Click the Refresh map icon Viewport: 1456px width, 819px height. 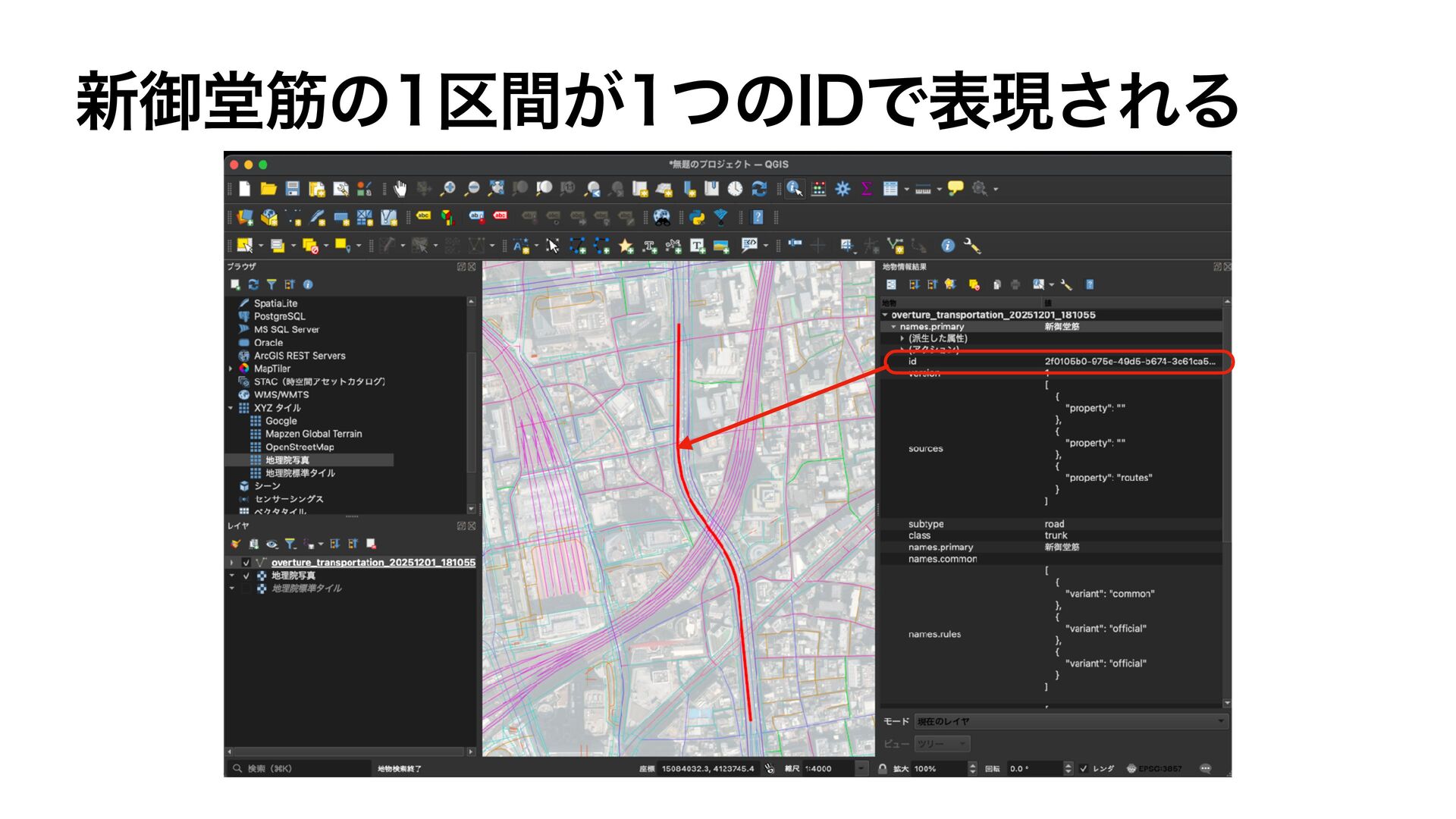[759, 189]
